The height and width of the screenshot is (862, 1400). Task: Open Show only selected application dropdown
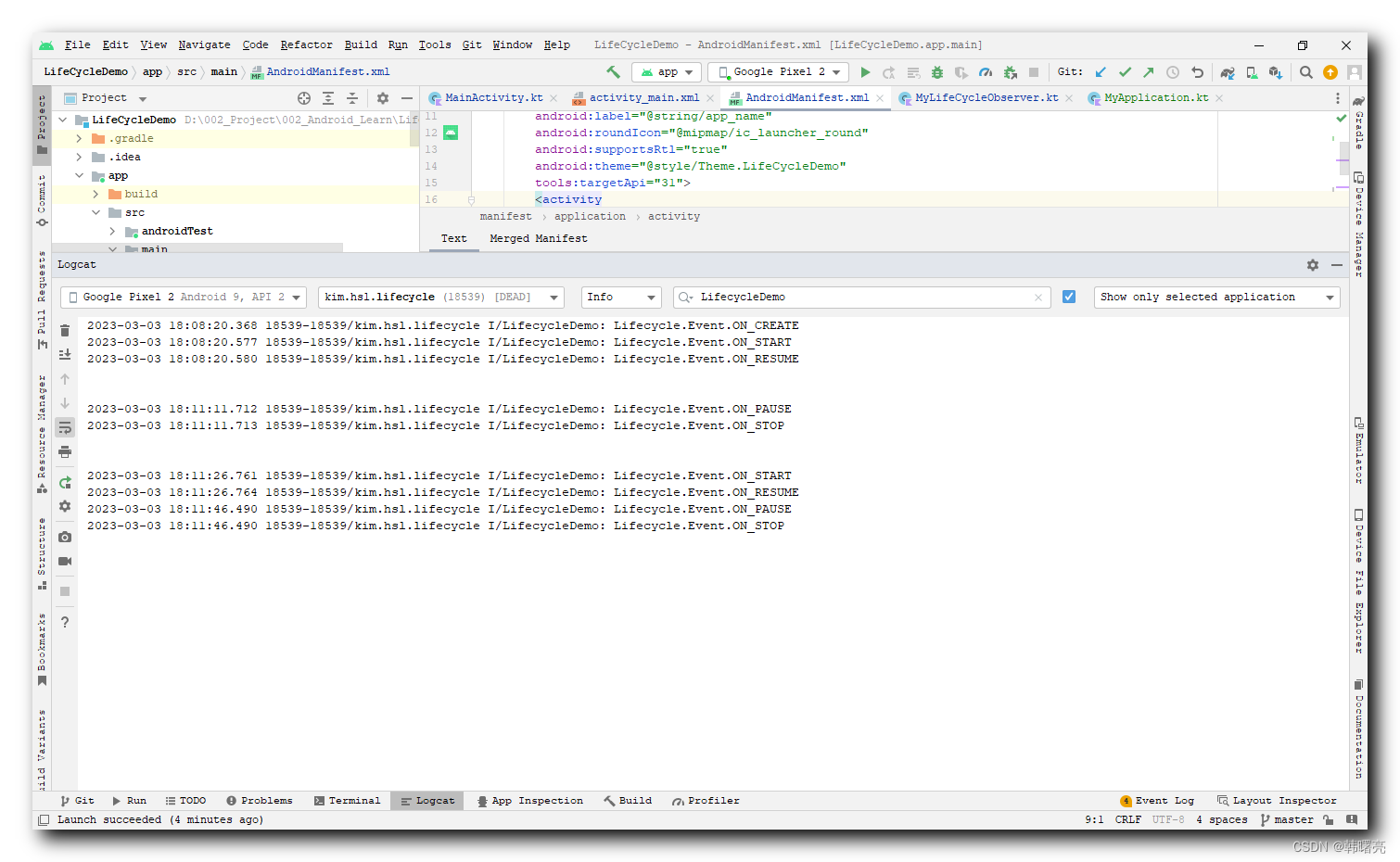point(1217,297)
